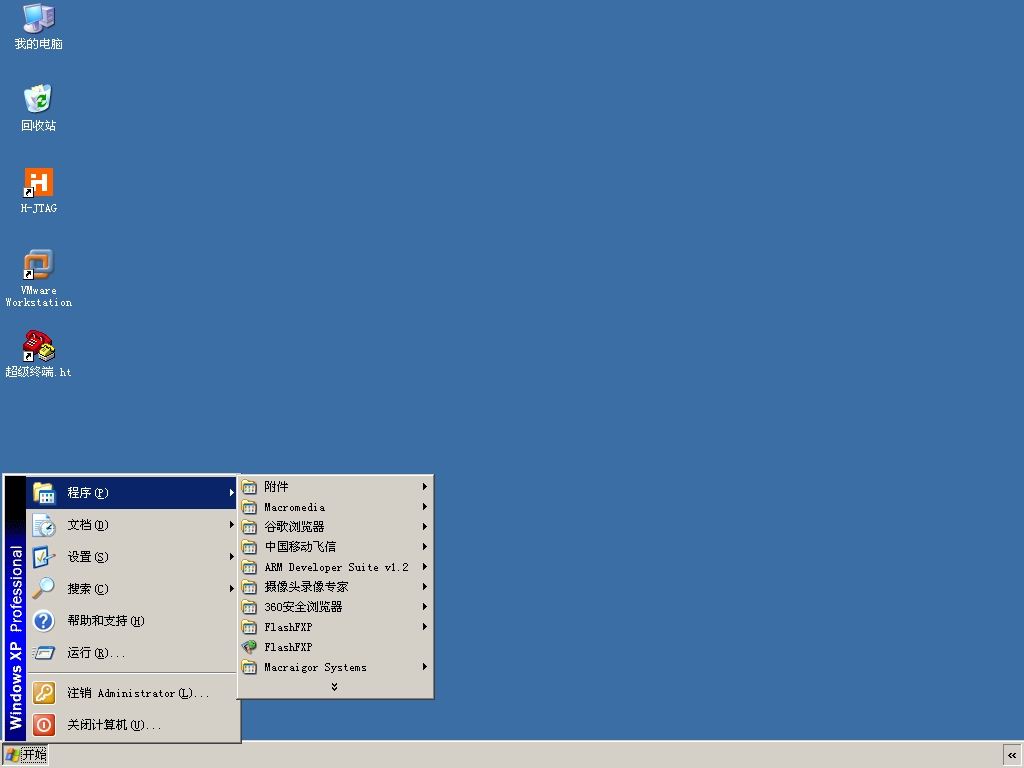Open 帮助和支持(H) from Start menu

132,620
